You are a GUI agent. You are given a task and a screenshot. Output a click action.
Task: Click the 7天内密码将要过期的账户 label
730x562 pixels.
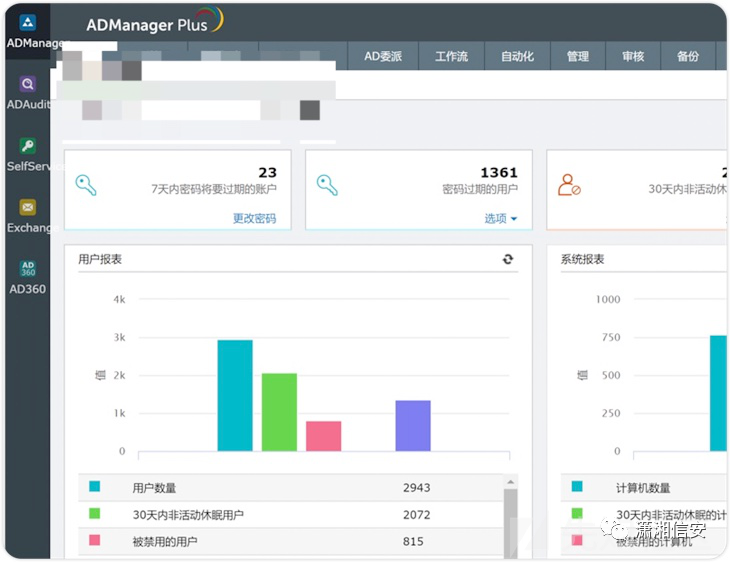click(214, 189)
